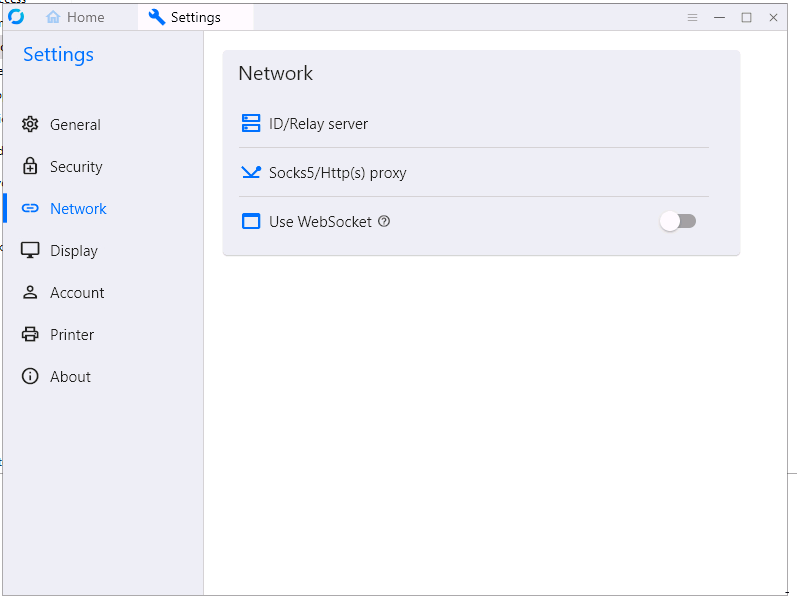Minimize the RustDesk window
The height and width of the screenshot is (602, 797).
pos(719,17)
